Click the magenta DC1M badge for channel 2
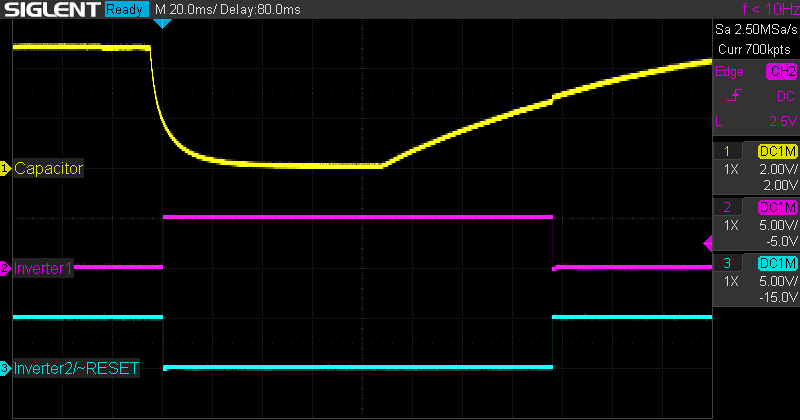800x420 pixels. 777,207
